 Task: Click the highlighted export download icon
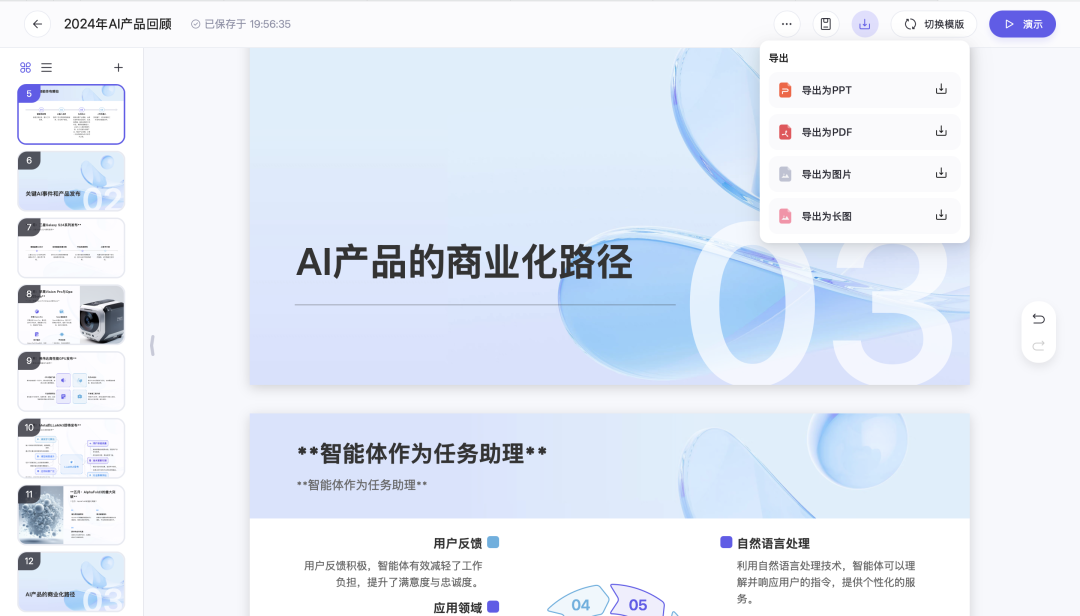864,23
